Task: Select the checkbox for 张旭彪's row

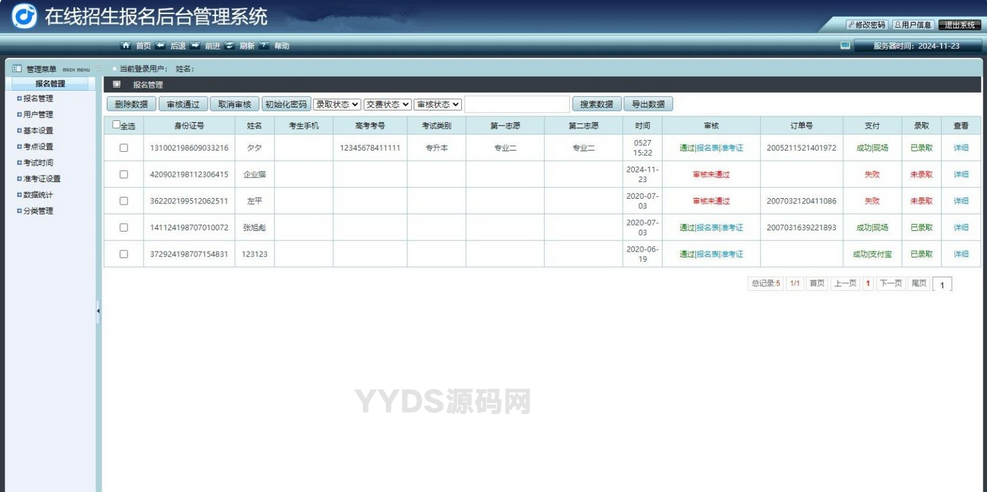Action: click(124, 228)
